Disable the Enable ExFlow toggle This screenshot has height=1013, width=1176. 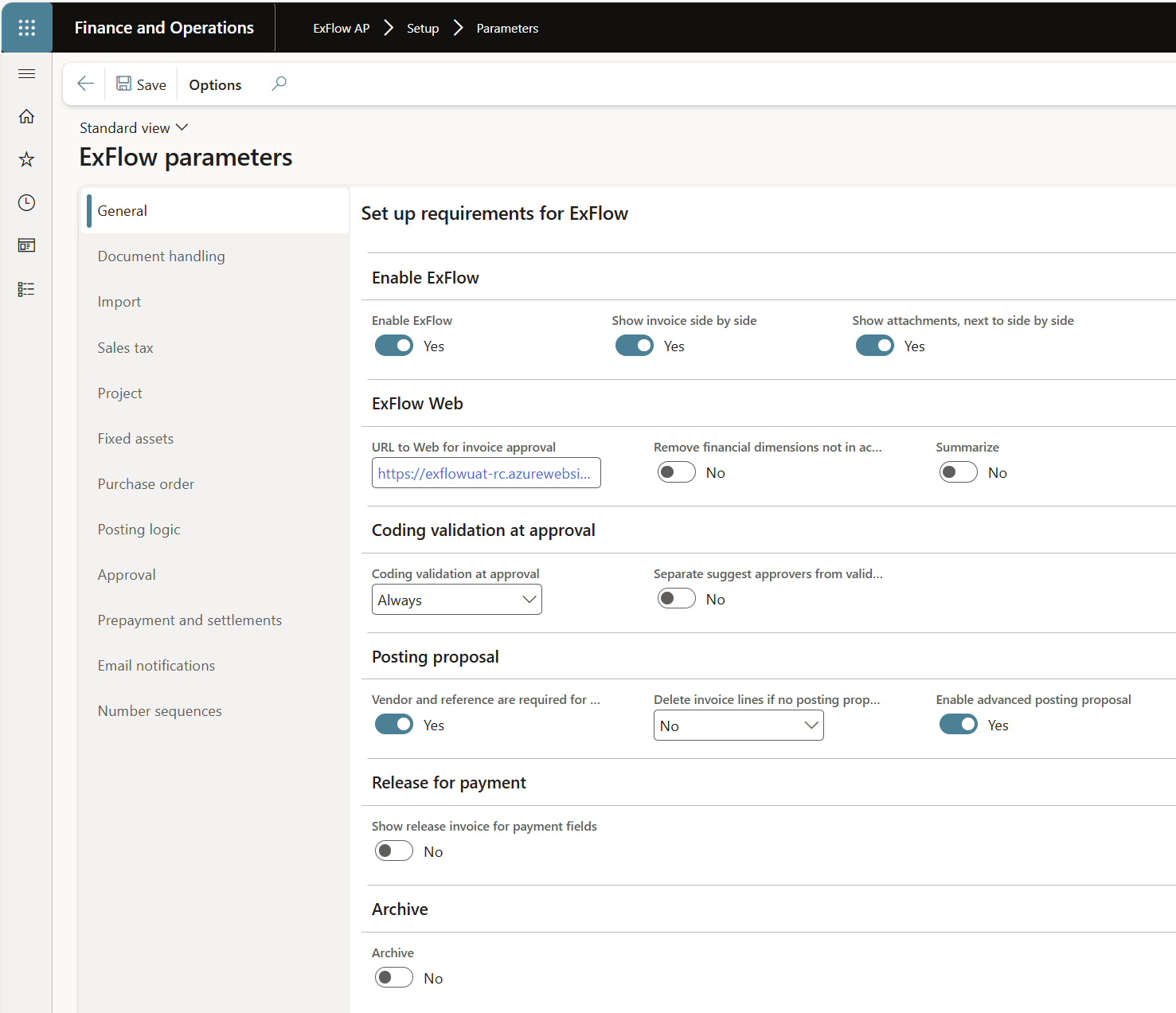click(x=394, y=346)
